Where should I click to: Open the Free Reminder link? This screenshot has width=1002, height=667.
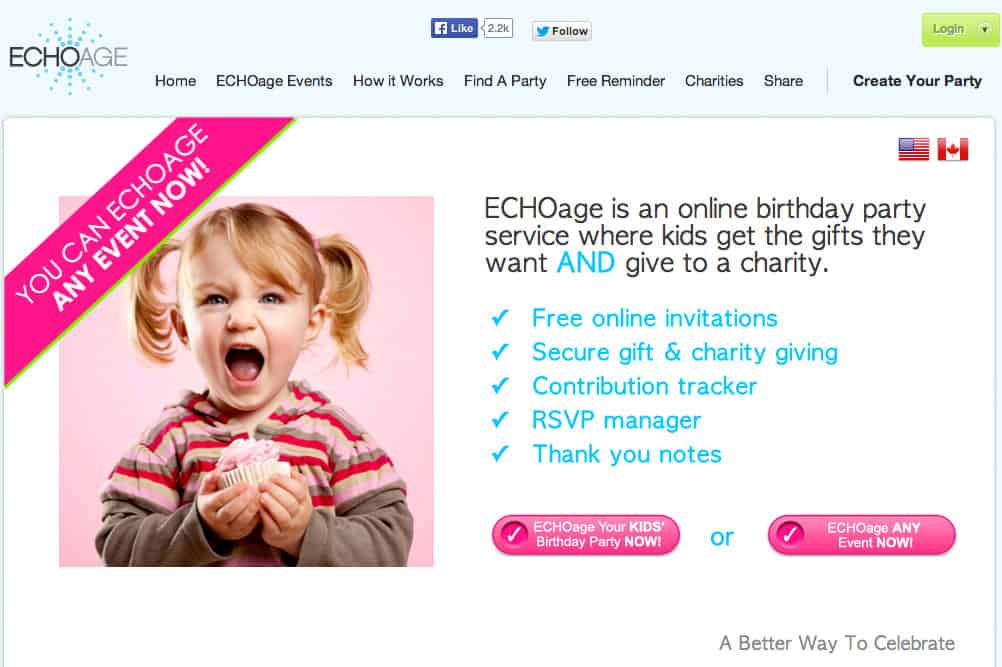click(616, 81)
